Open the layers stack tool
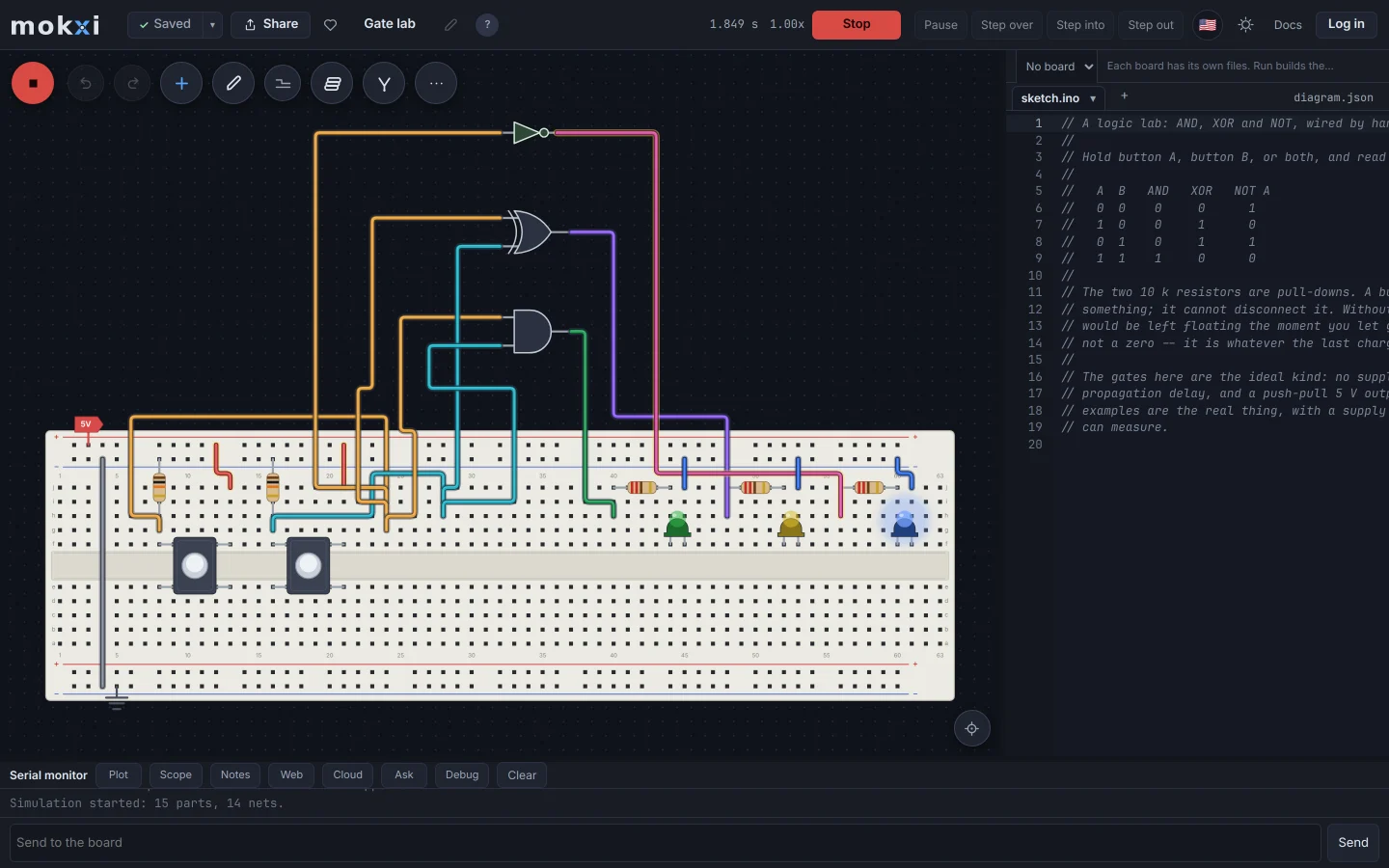The image size is (1389, 868). 333,83
